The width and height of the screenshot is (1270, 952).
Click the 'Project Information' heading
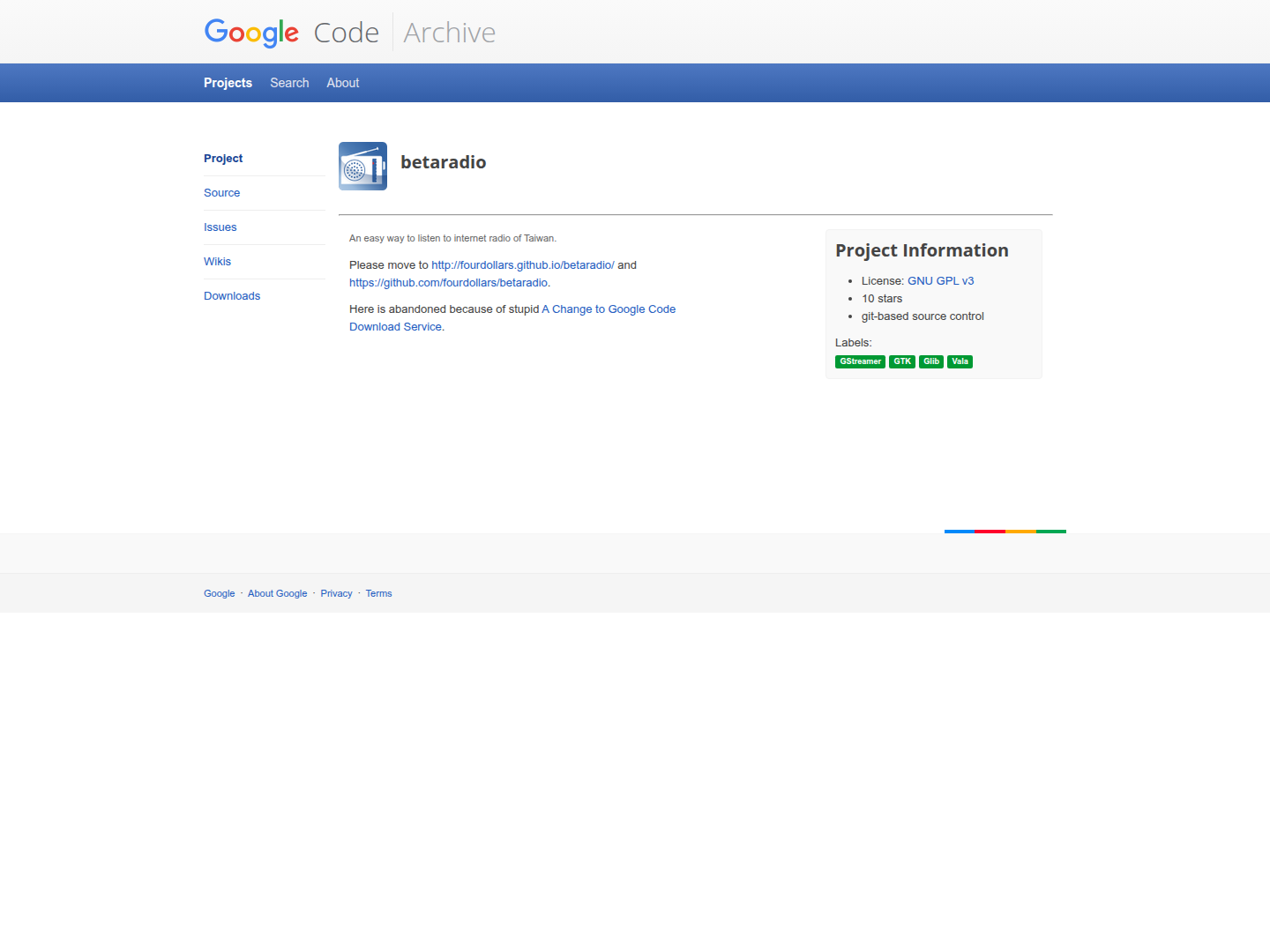(922, 250)
